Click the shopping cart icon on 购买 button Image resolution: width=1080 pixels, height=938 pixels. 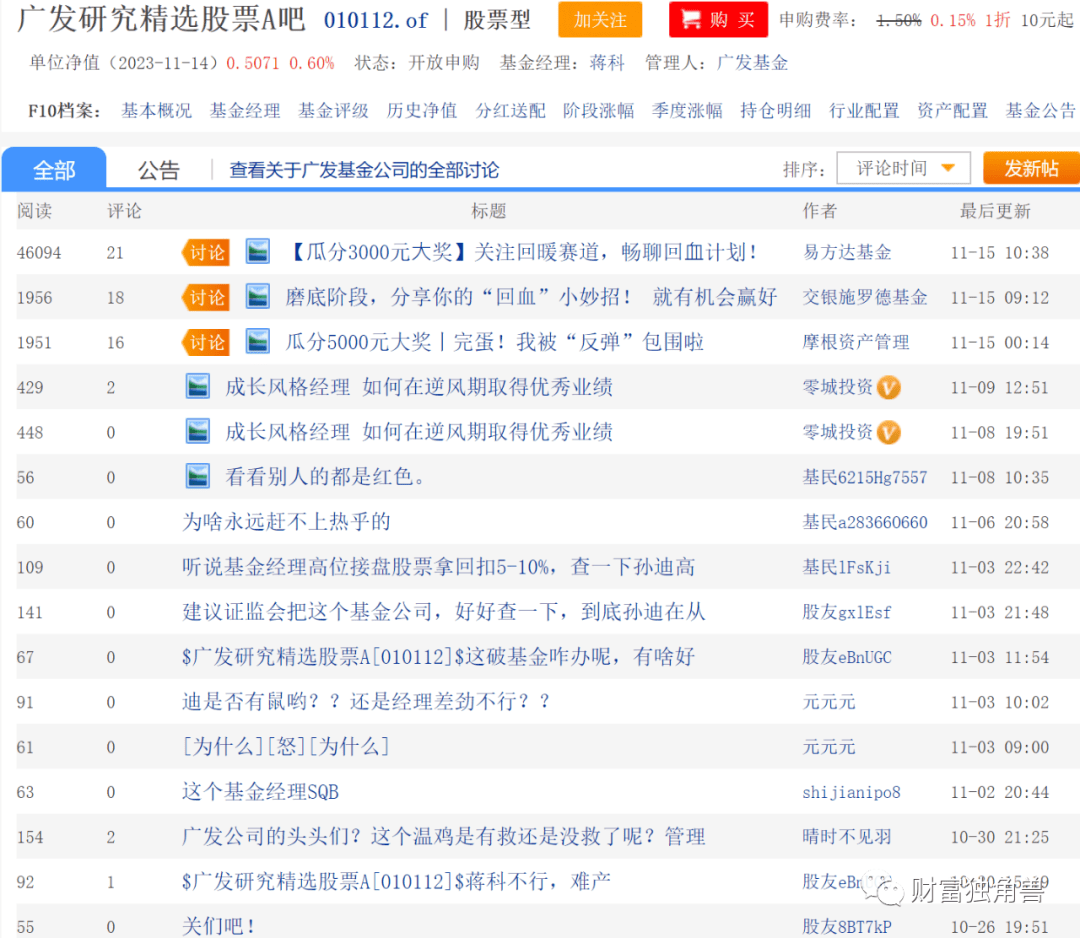pyautogui.click(x=690, y=19)
